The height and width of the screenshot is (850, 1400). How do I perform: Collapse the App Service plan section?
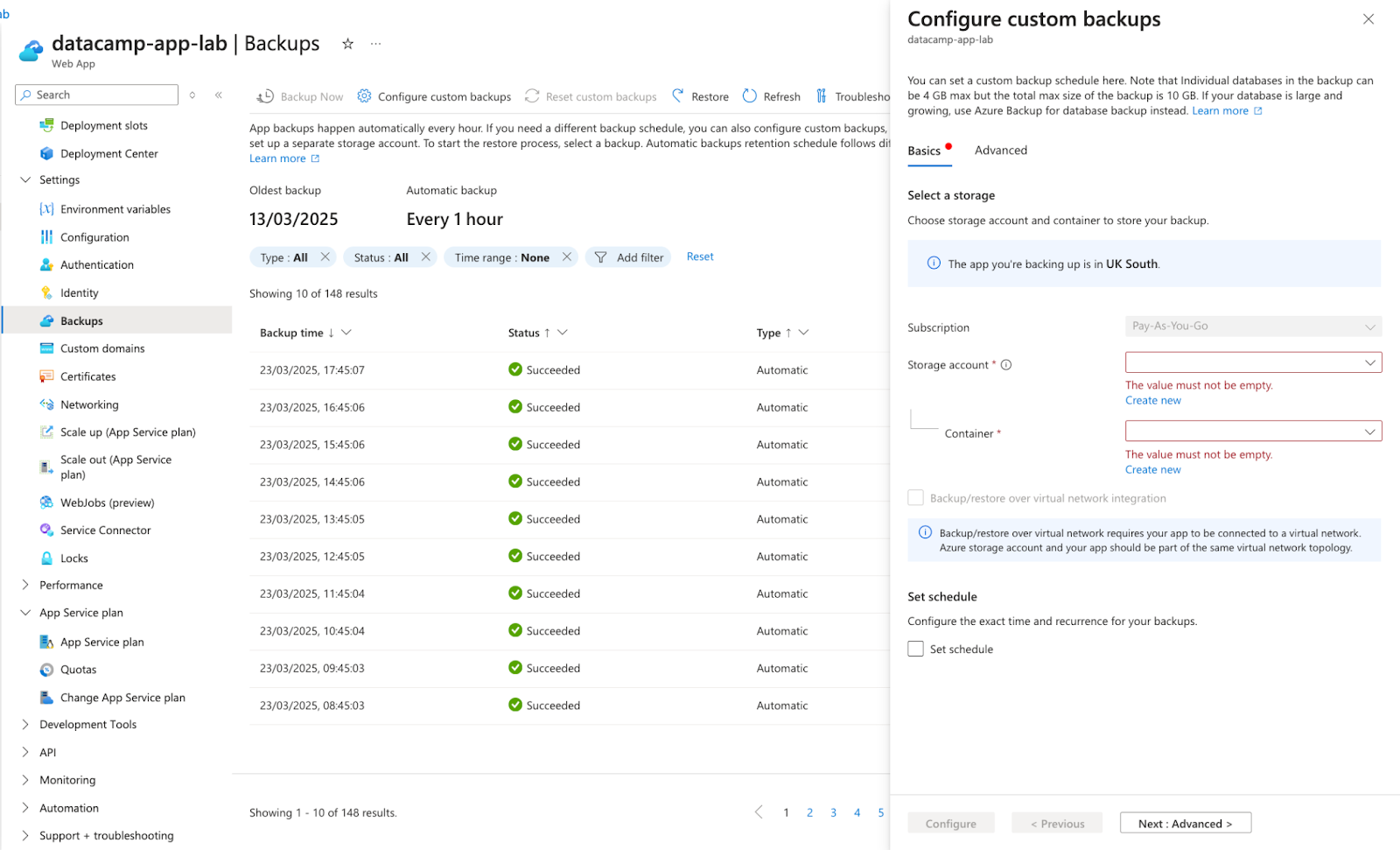[24, 613]
